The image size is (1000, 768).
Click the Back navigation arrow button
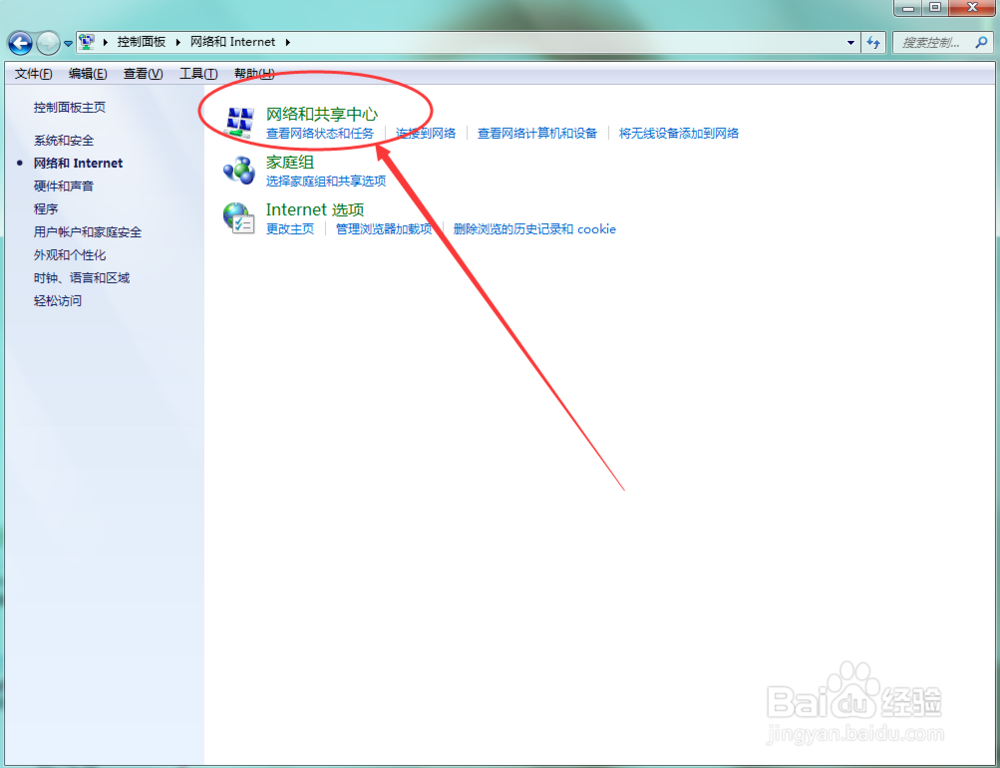point(20,43)
